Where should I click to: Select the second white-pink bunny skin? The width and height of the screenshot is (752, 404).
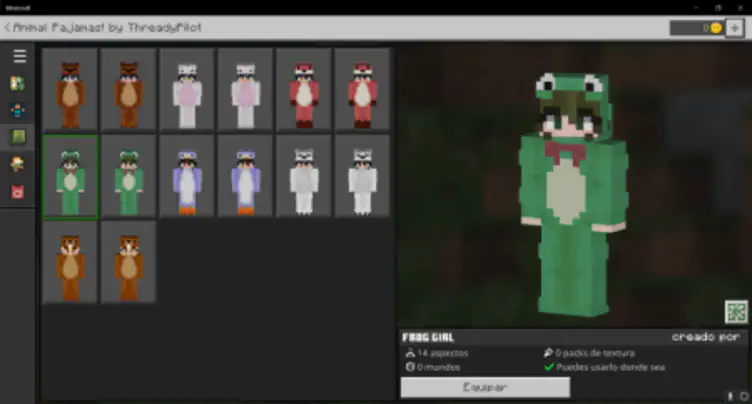(x=246, y=90)
